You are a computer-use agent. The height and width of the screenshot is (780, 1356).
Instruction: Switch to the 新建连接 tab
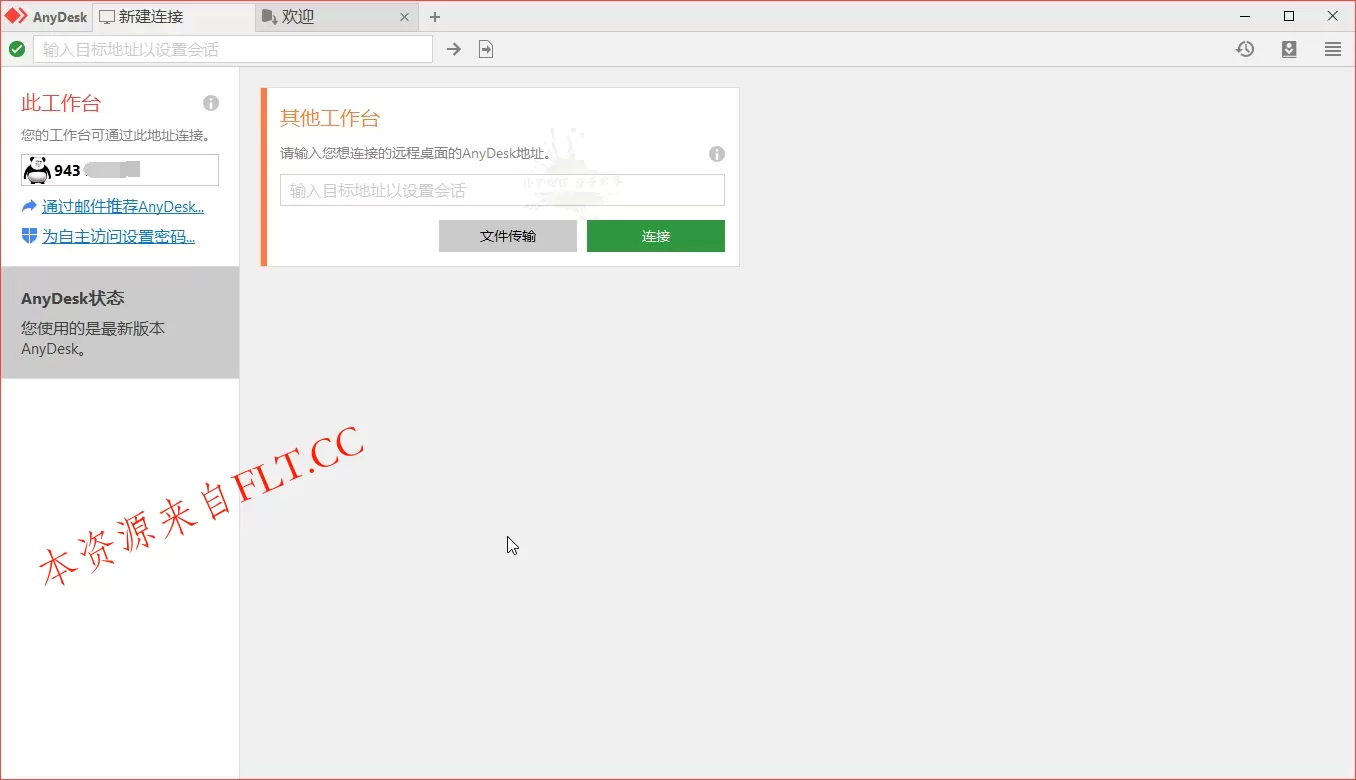[173, 17]
